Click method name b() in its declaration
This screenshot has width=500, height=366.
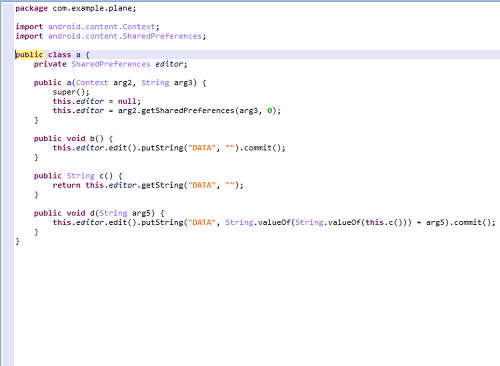[x=97, y=139]
